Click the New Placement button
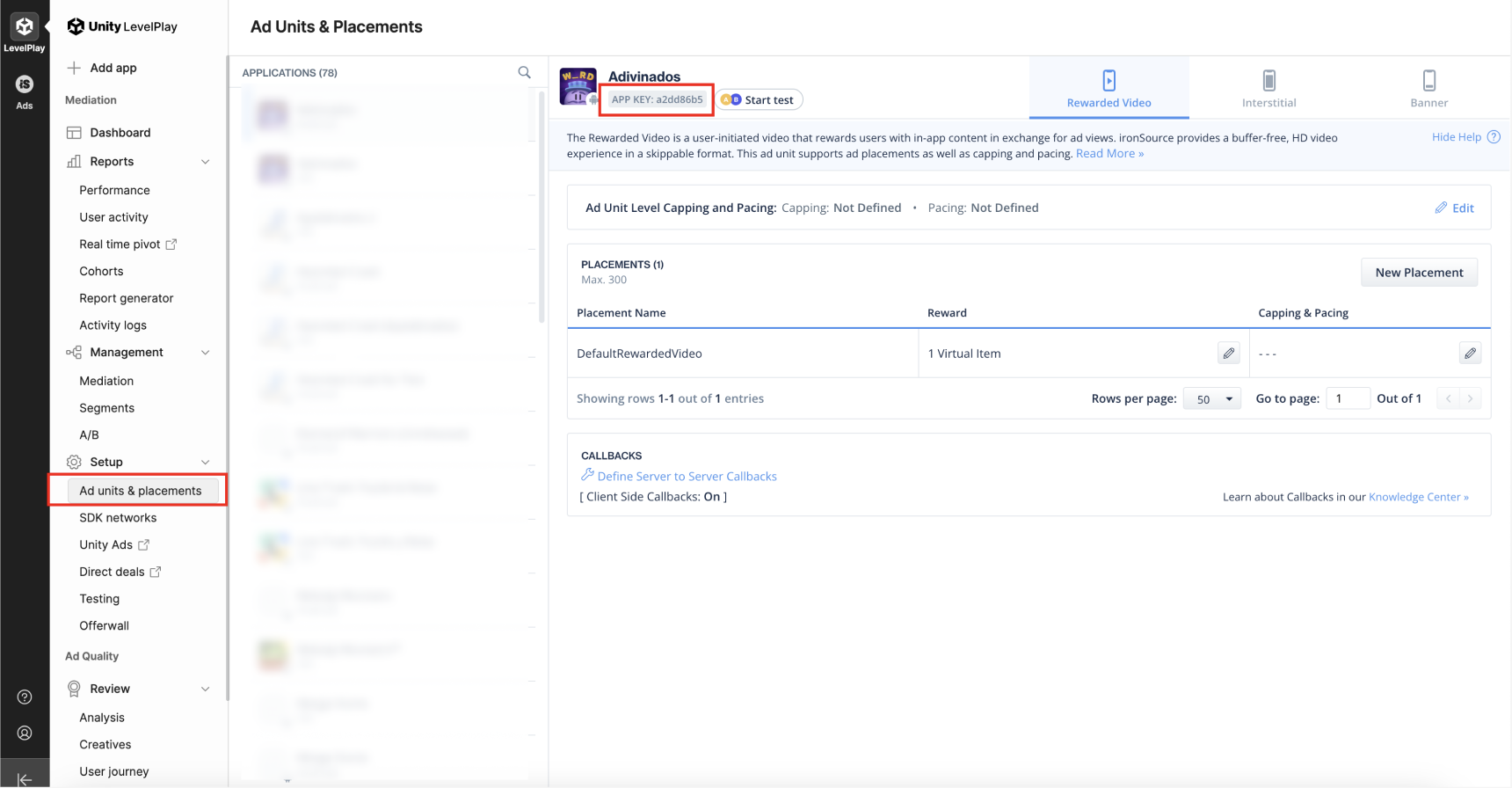Viewport: 1512px width, 788px height. tap(1419, 273)
